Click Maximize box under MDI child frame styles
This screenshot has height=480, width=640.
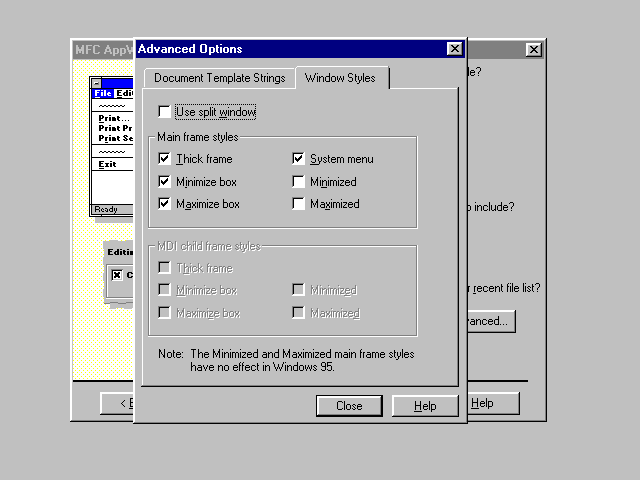[x=165, y=313]
